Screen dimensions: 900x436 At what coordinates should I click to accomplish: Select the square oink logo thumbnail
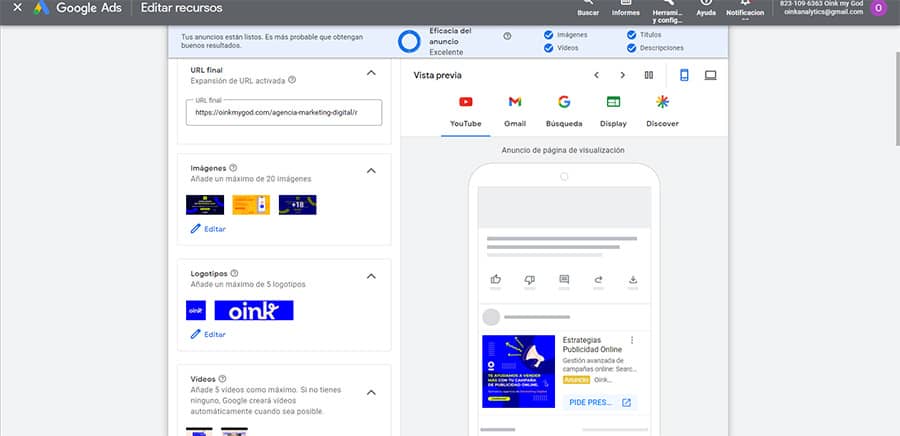[x=196, y=310]
